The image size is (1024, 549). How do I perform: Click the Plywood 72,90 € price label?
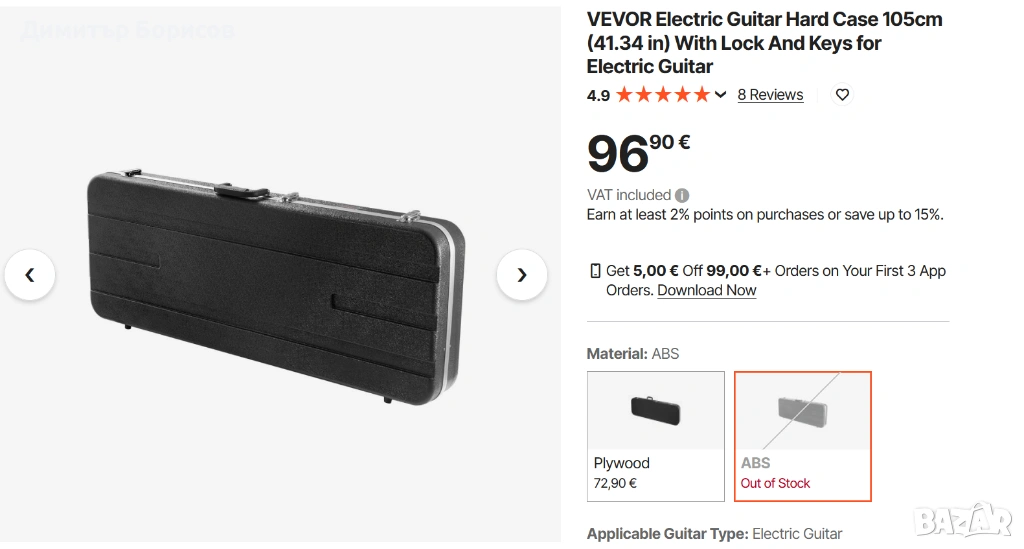[615, 483]
